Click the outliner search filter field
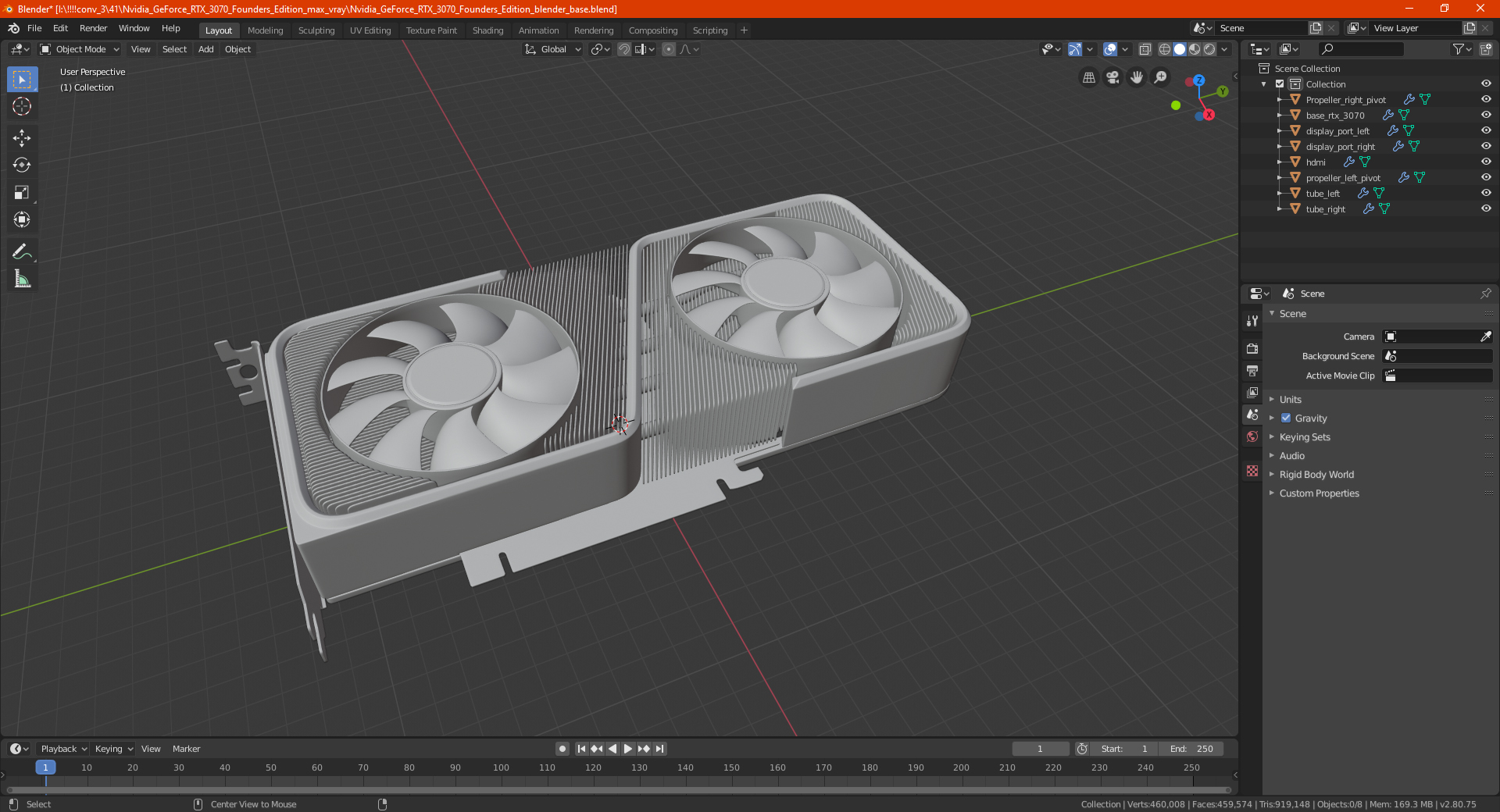Viewport: 1500px width, 812px height. click(1360, 49)
